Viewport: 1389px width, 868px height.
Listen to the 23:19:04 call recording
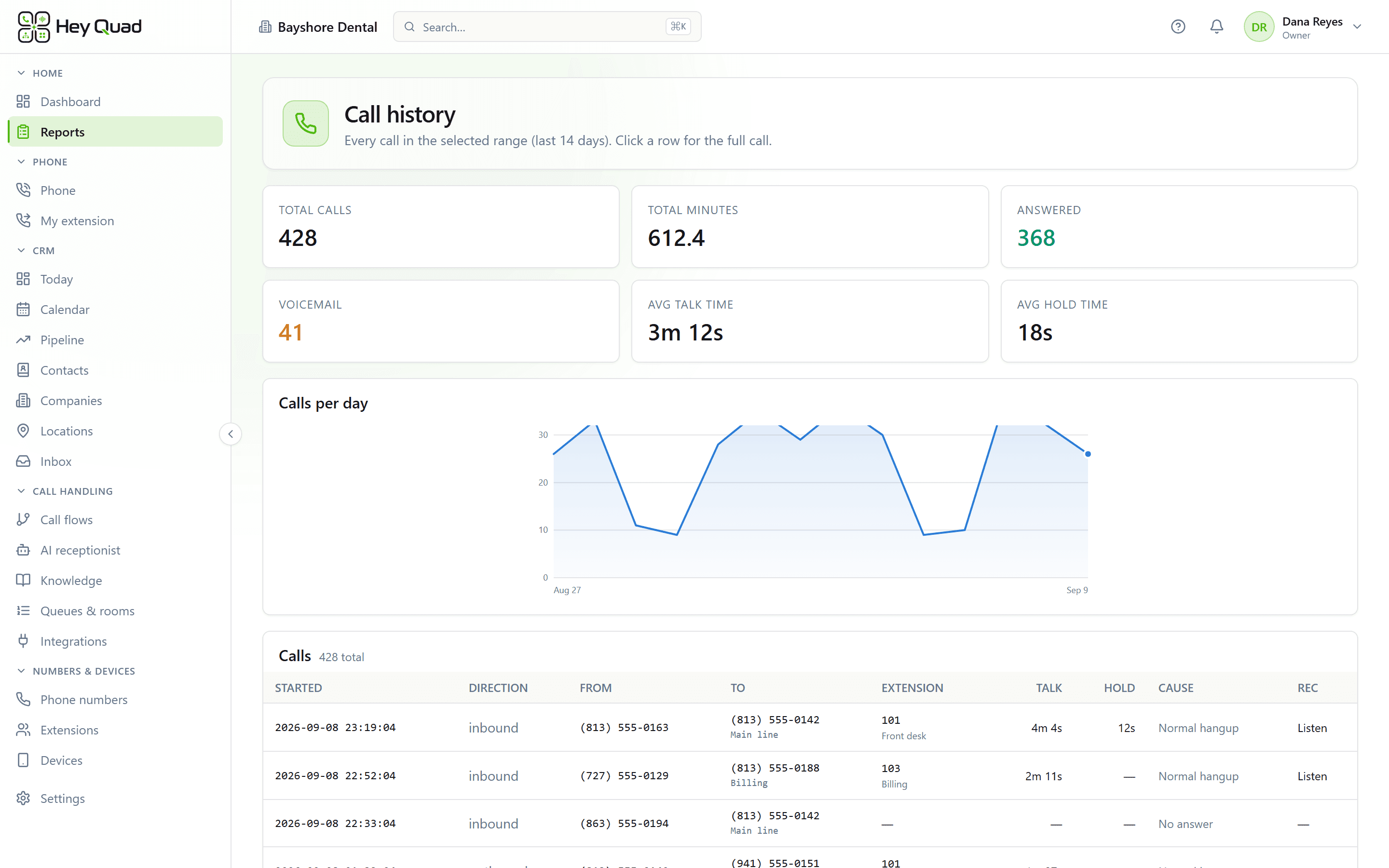1312,727
